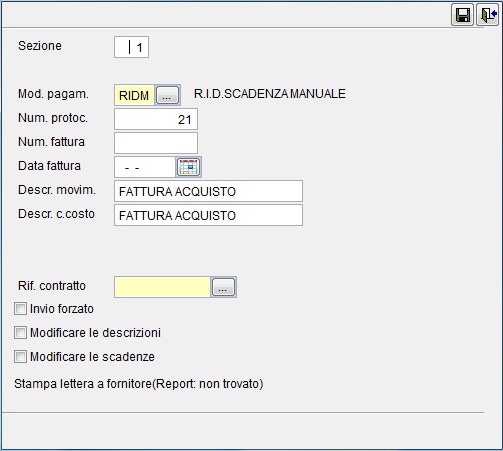Click the Descr. movim. text field
The image size is (503, 451).
pos(208,191)
